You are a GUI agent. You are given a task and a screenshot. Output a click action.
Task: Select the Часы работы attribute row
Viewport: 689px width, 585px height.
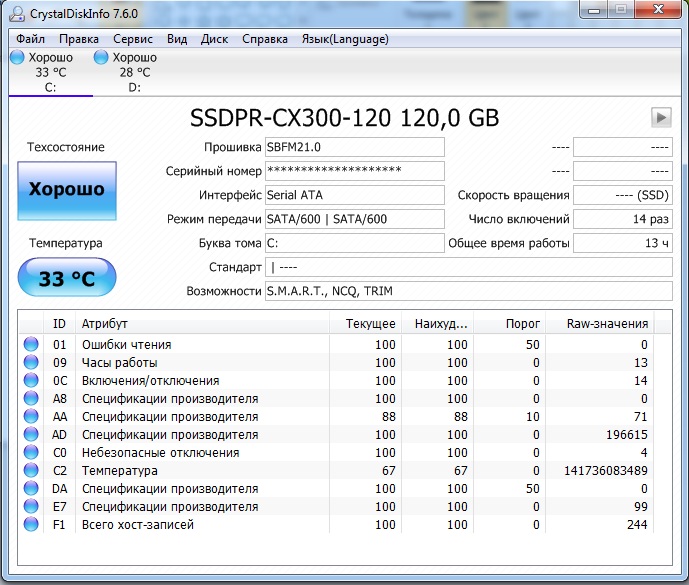(x=336, y=362)
